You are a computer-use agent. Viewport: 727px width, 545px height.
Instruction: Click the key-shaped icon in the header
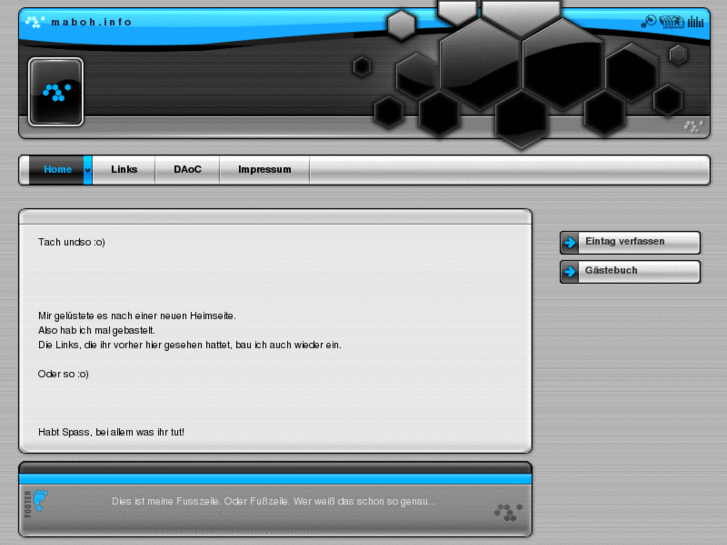click(649, 21)
